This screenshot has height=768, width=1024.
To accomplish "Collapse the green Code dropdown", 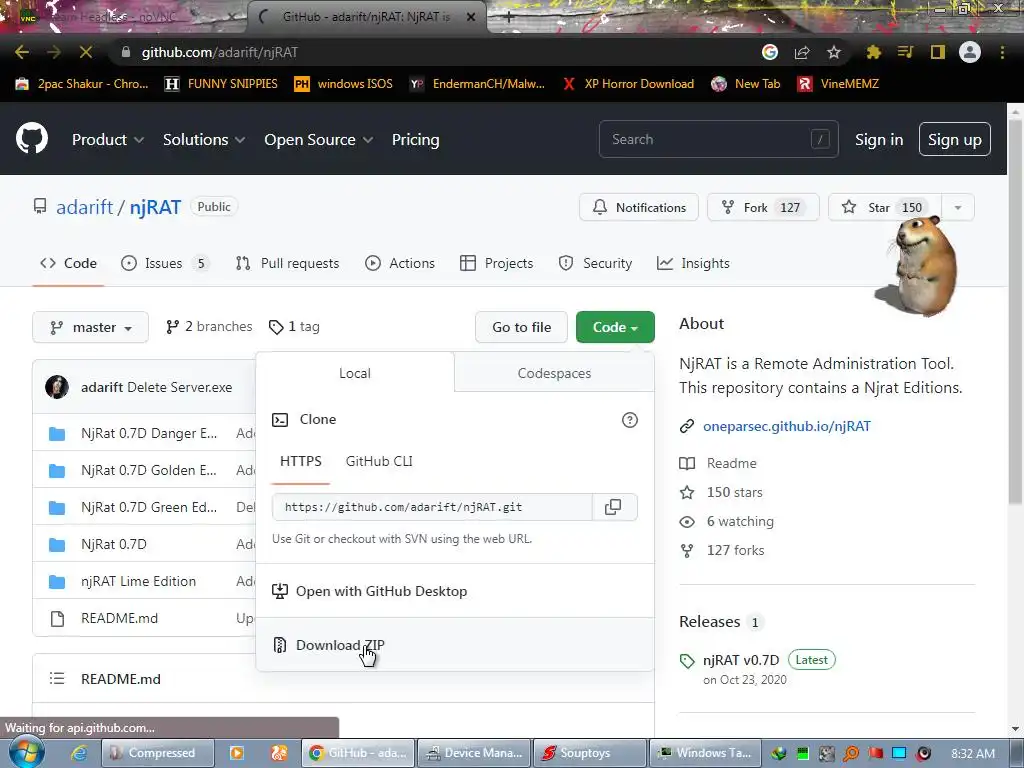I will 615,327.
